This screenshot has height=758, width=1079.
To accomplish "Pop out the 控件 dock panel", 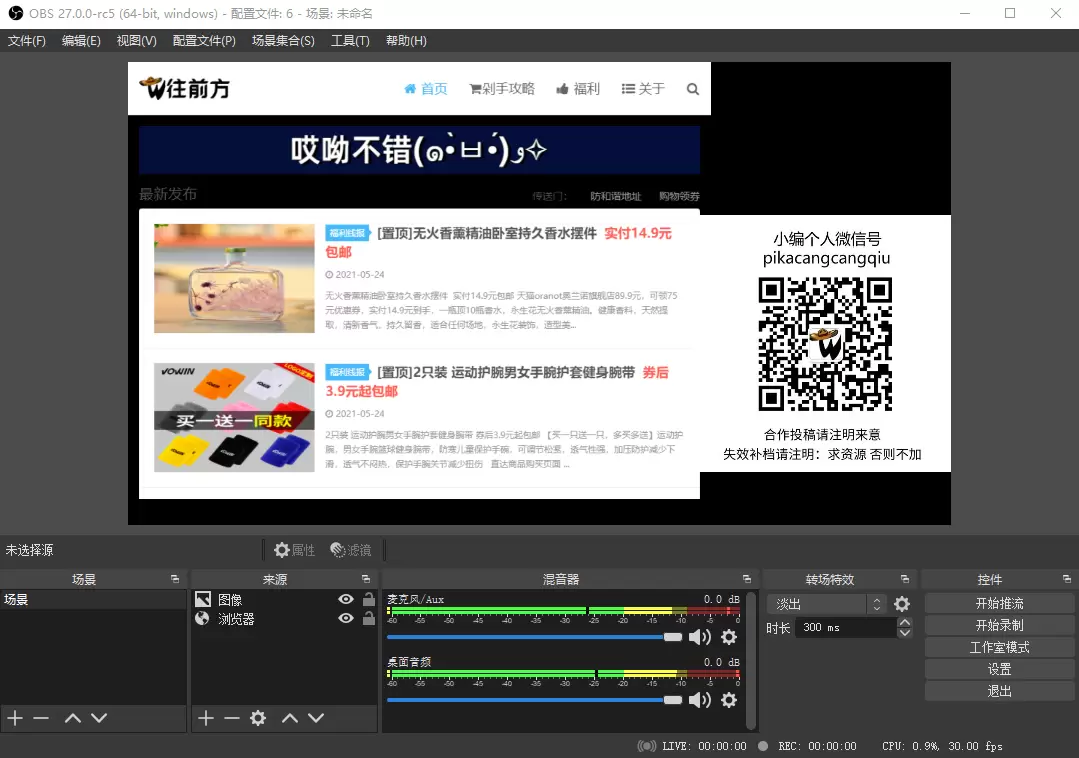I will [x=1067, y=579].
